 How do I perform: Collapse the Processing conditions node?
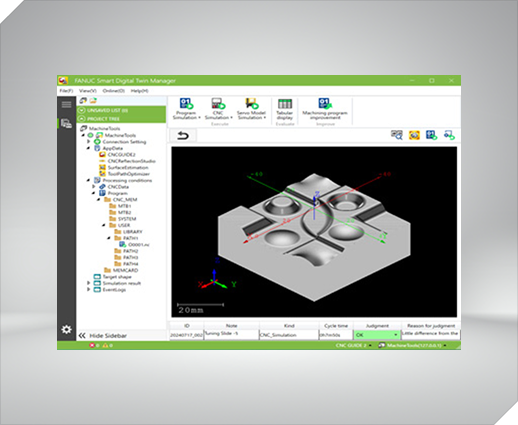point(88,180)
